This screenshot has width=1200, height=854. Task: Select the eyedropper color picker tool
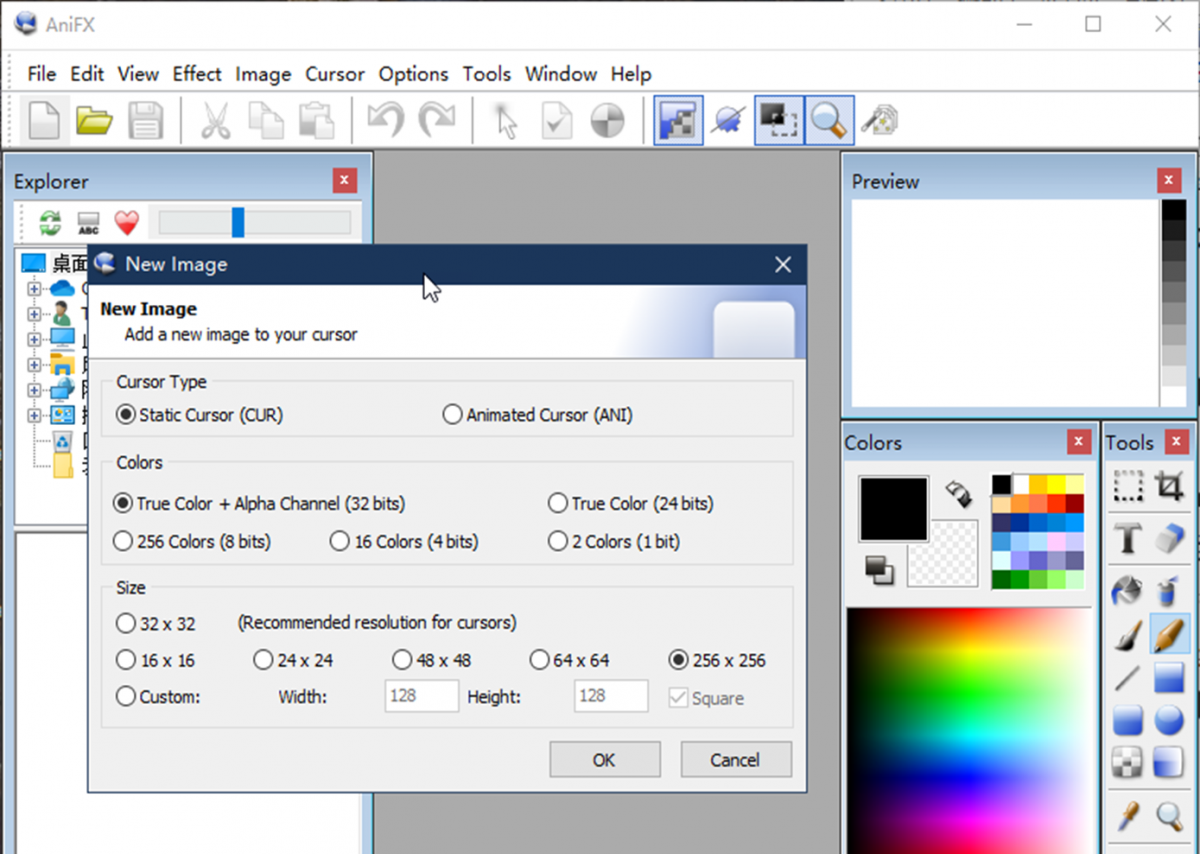[x=1128, y=816]
